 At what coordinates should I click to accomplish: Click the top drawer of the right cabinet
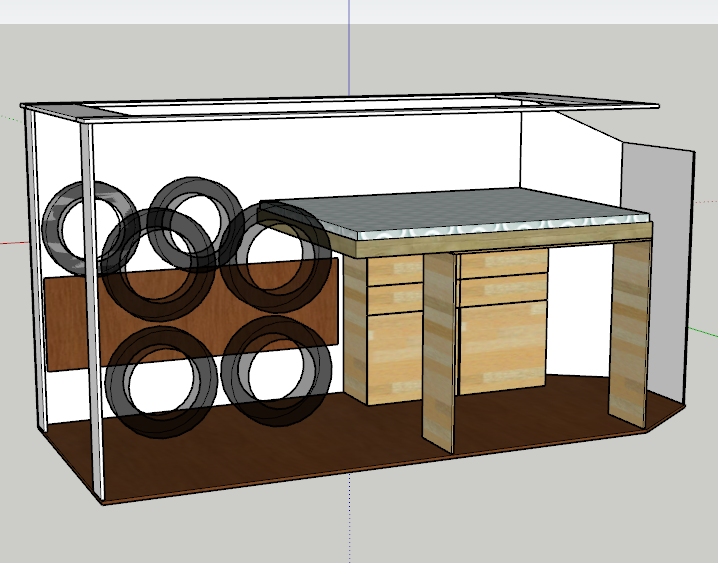tap(504, 263)
